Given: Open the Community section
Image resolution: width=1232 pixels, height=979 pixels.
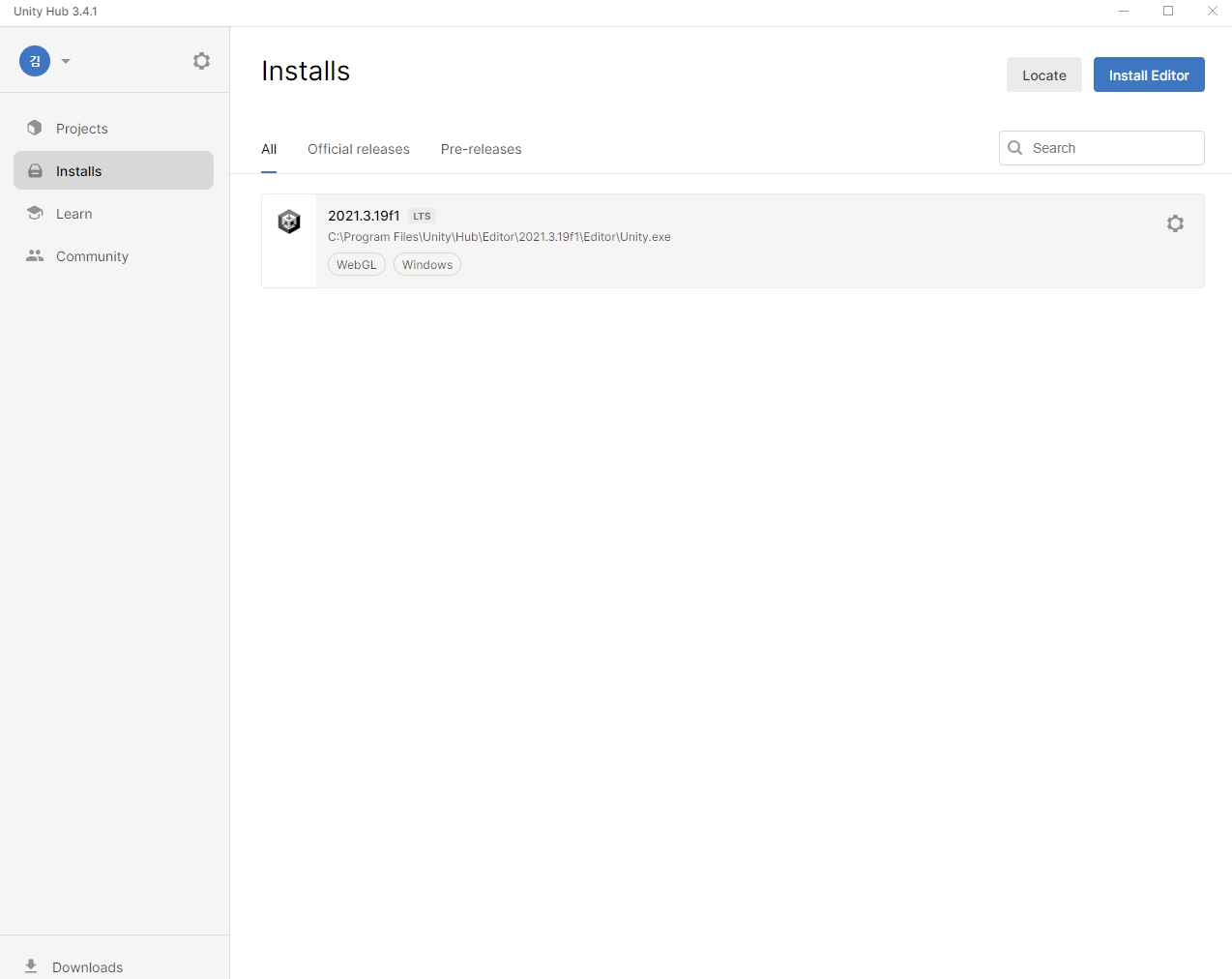Looking at the screenshot, I should 113,256.
